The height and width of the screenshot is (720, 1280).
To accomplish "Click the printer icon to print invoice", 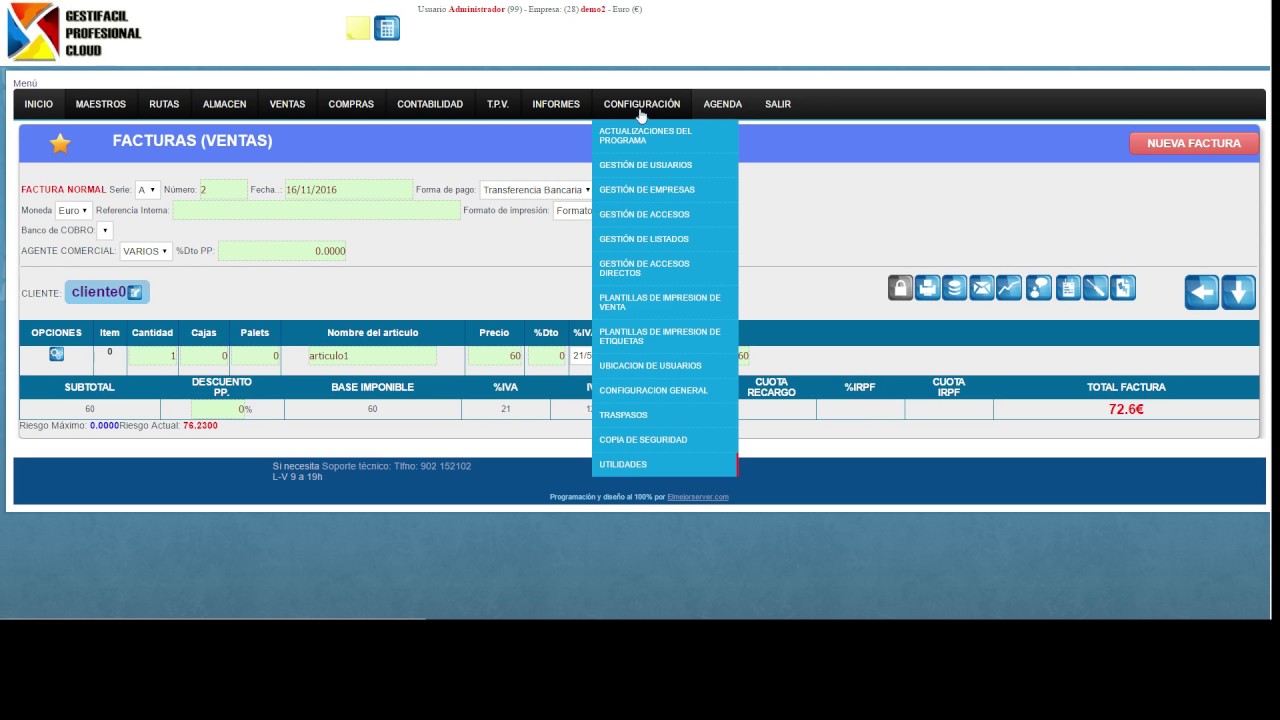I will click(927, 289).
